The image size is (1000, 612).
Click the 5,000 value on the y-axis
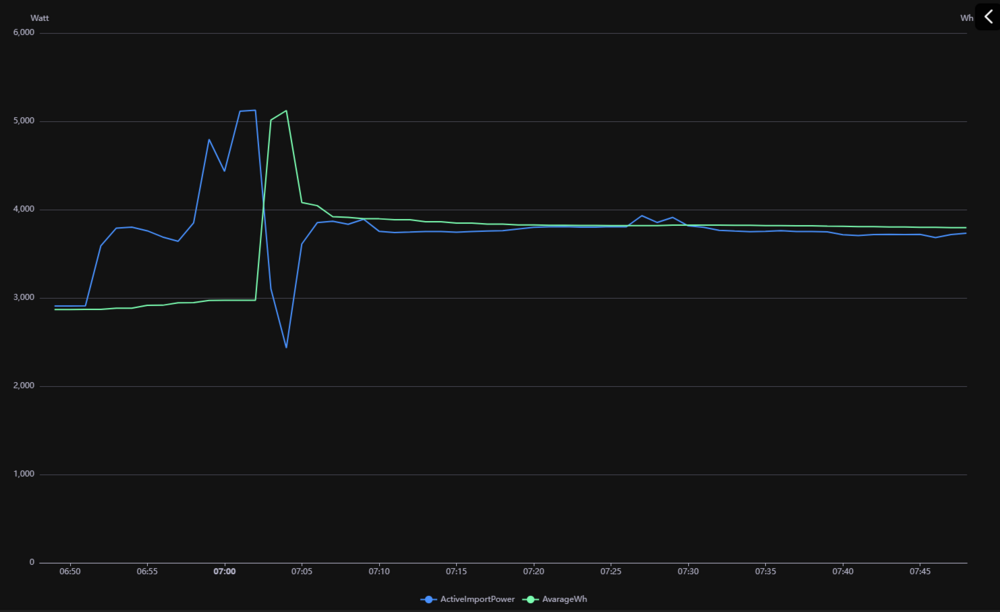(23, 121)
